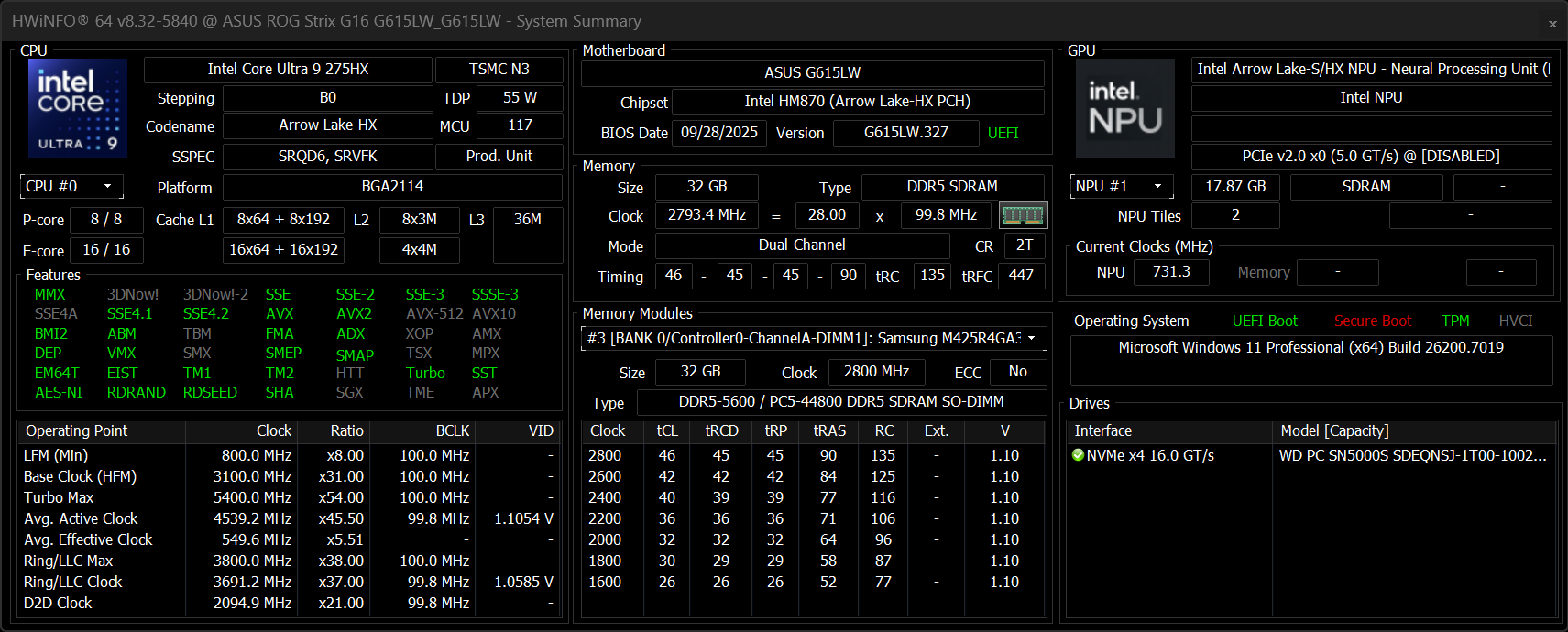This screenshot has width=1568, height=632.
Task: Select the Avg. Effective Clock row
Action: tap(289, 539)
